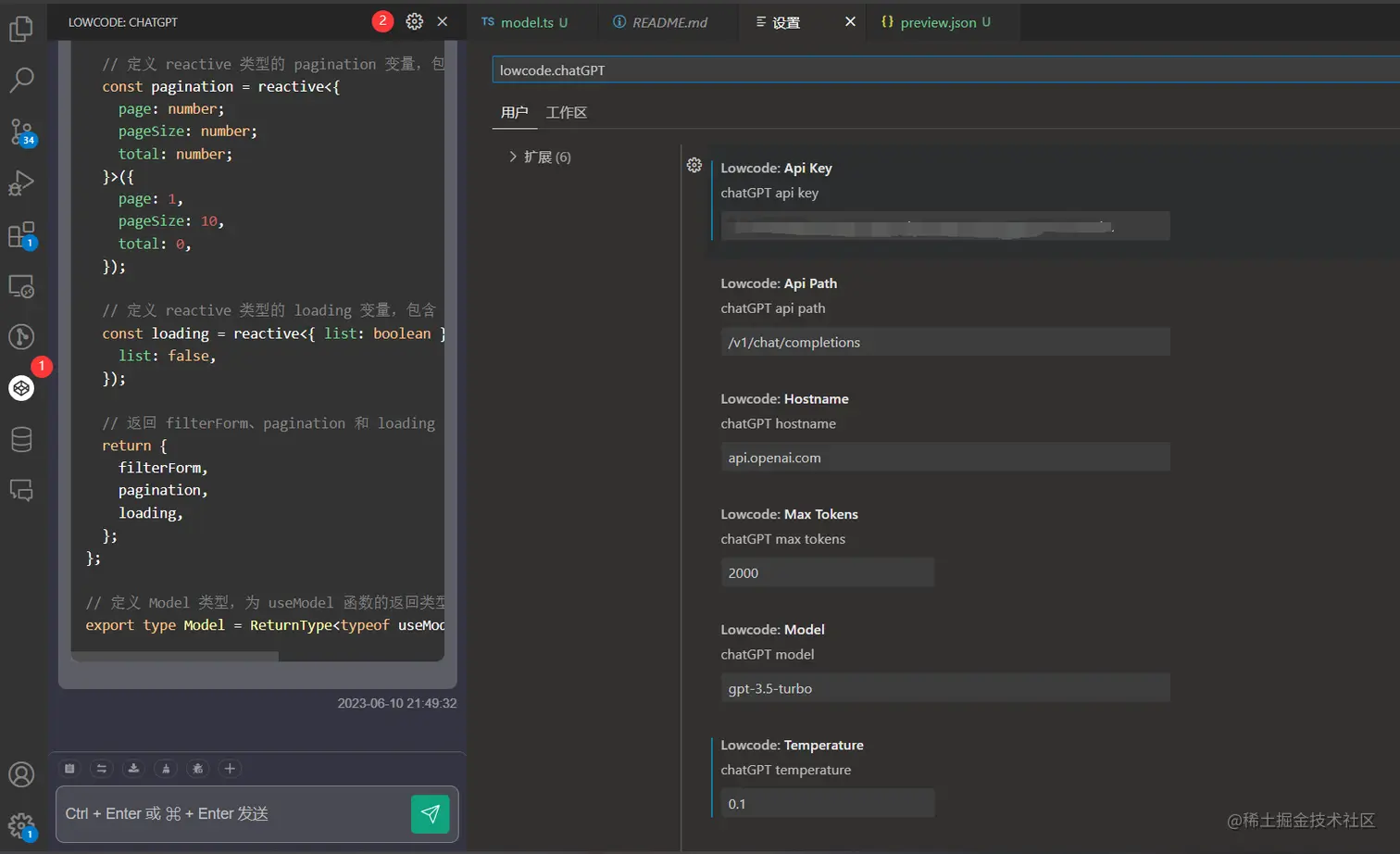Open the chat comments view in the activity bar

21,490
